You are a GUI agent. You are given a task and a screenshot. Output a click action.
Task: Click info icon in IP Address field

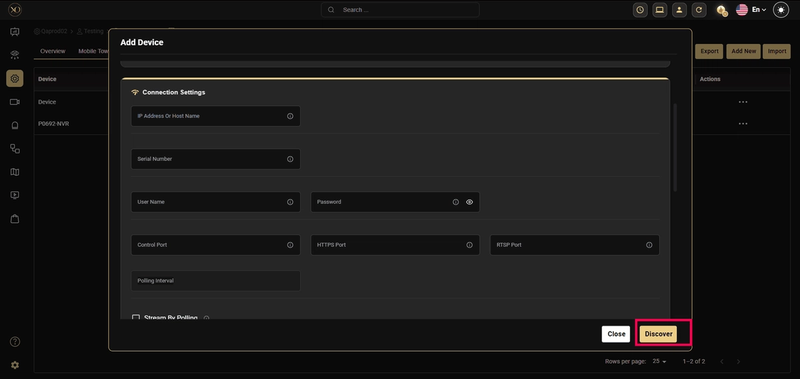tap(290, 116)
